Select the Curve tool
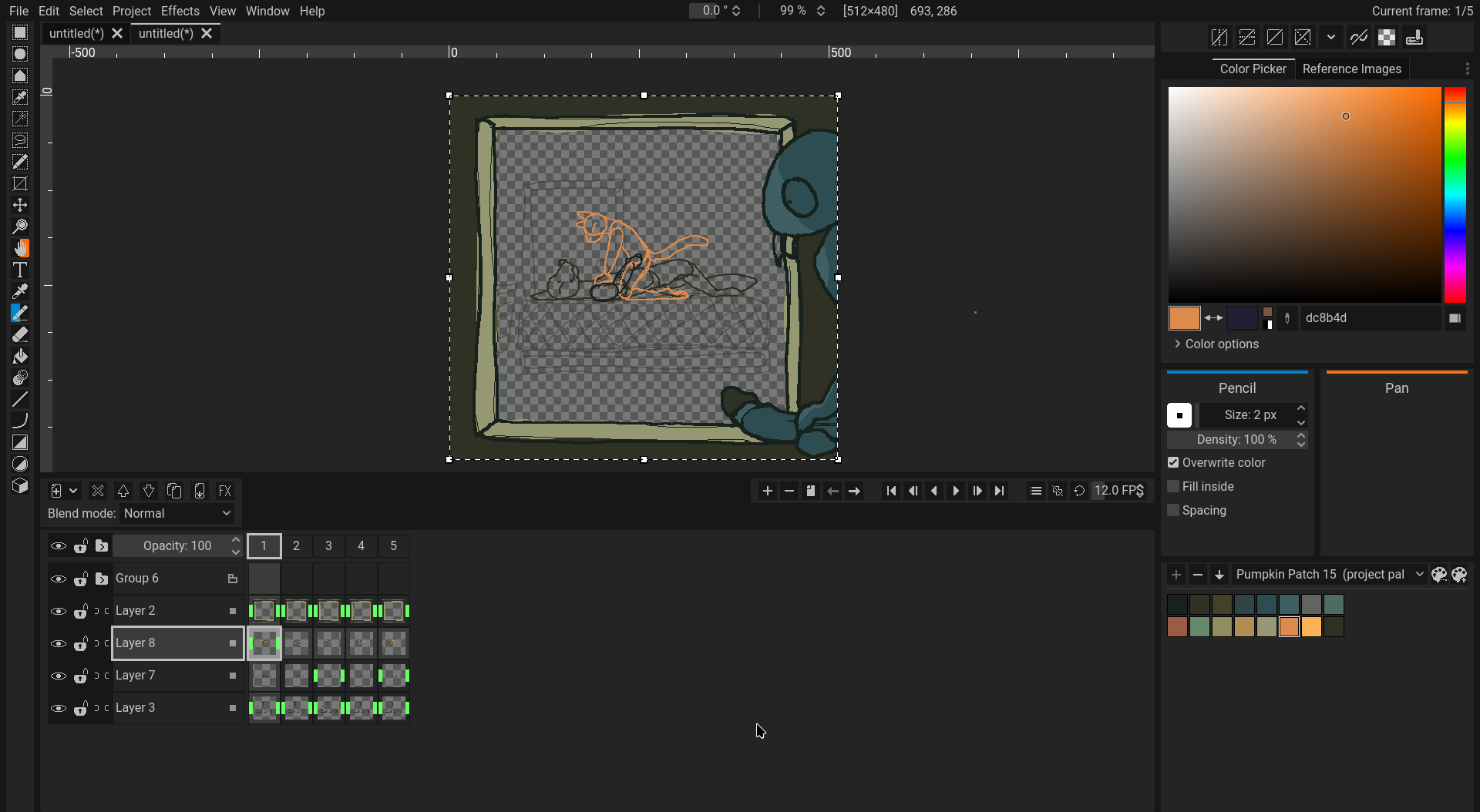Screen dimensions: 1480x812 tap(20, 421)
